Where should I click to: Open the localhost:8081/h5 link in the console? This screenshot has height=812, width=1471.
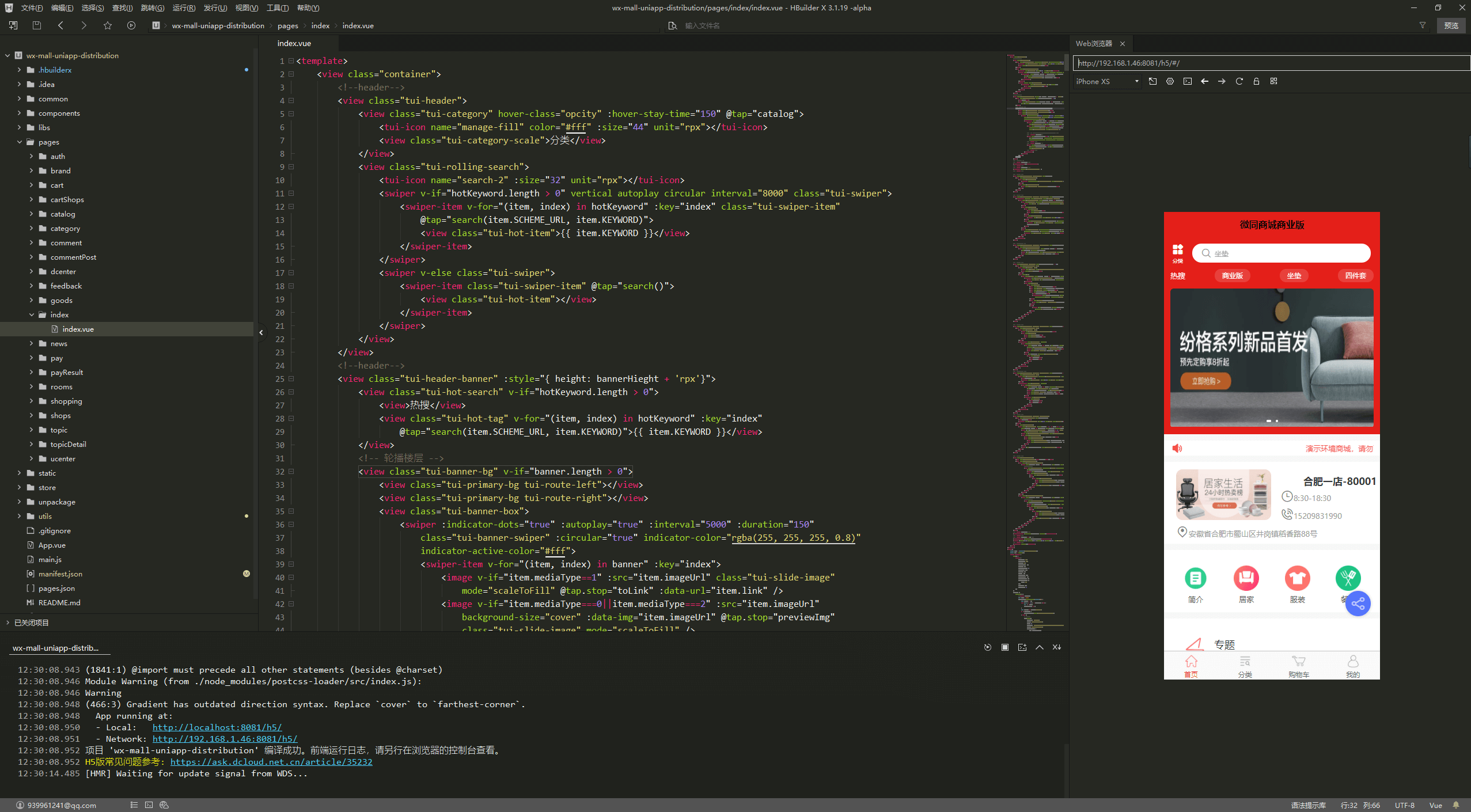click(x=217, y=727)
